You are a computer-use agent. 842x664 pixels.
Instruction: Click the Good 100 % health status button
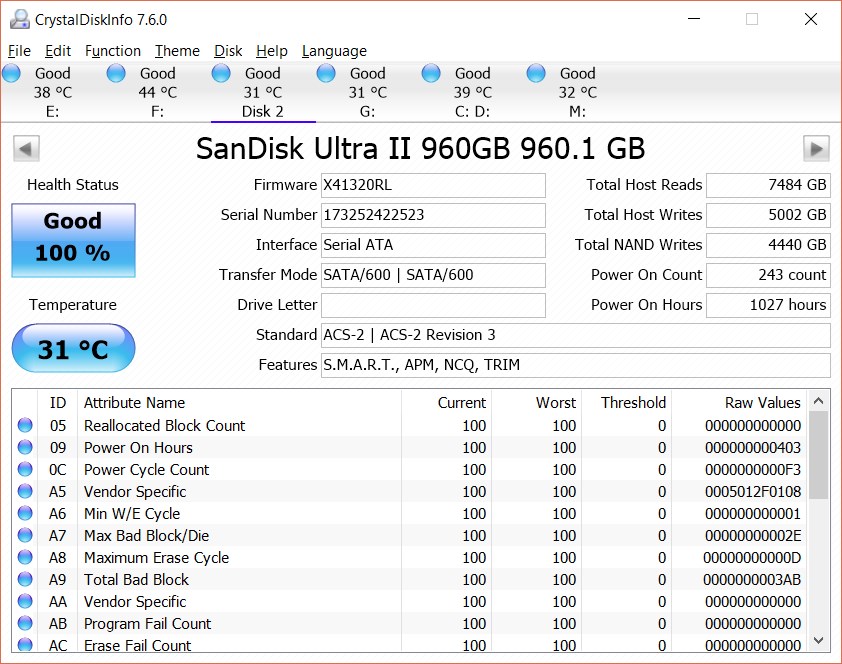coord(74,240)
